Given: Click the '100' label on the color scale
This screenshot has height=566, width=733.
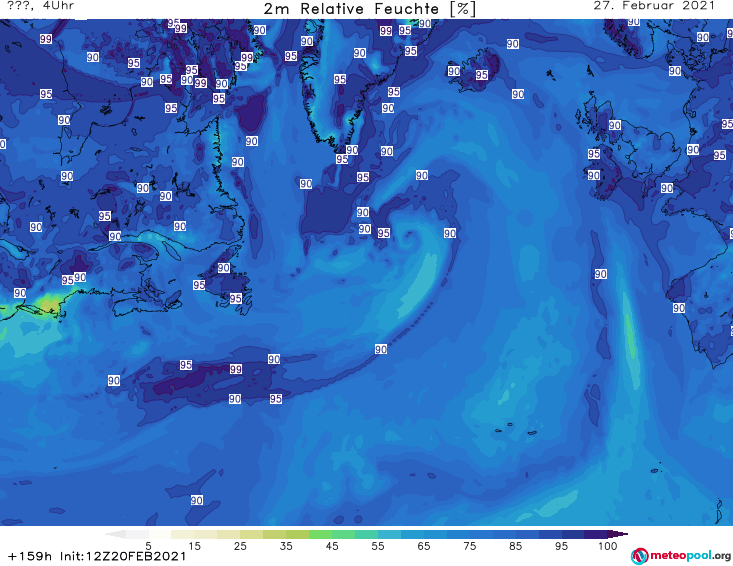Looking at the screenshot, I should pyautogui.click(x=608, y=546).
